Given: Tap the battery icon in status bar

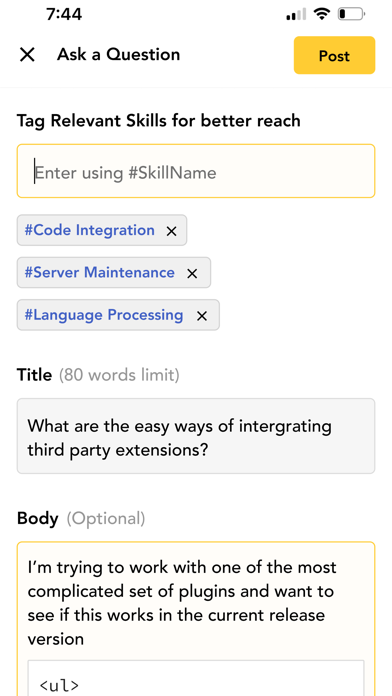Looking at the screenshot, I should 351,15.
